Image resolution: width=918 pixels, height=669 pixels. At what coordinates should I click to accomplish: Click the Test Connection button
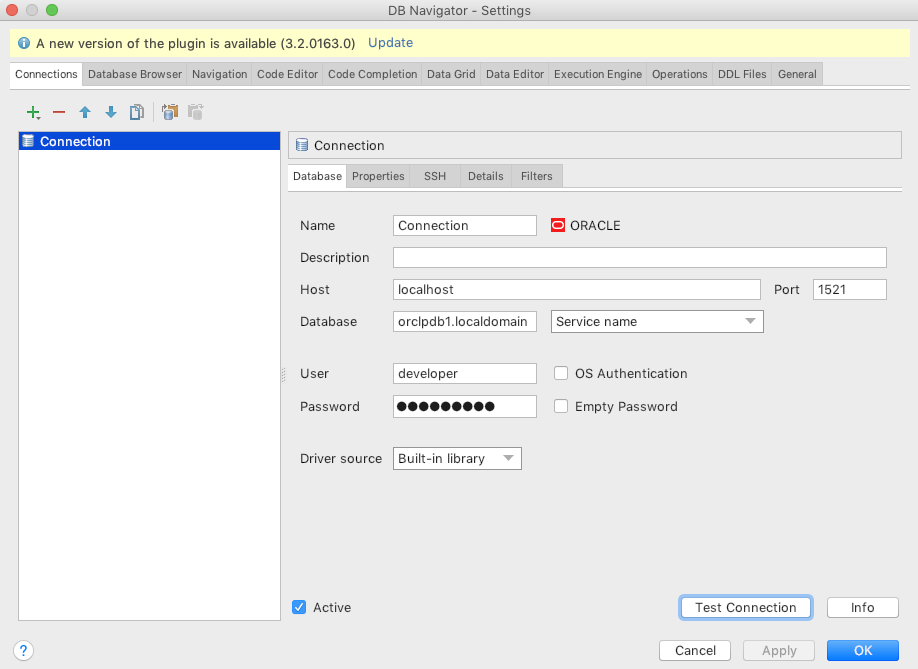point(745,607)
